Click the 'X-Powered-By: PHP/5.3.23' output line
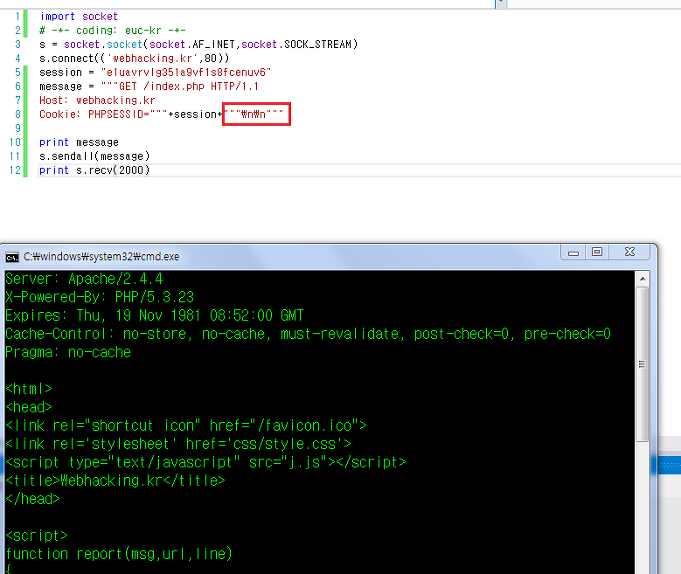 point(99,297)
